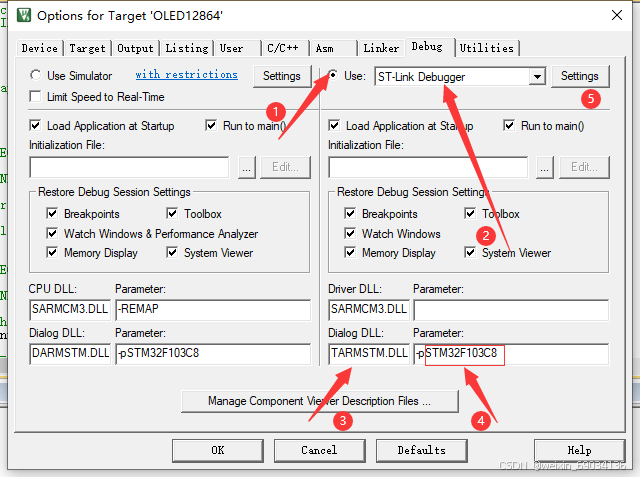Viewport: 640px width, 477px height.
Task: Open the Utilities tab
Action: coord(487,48)
